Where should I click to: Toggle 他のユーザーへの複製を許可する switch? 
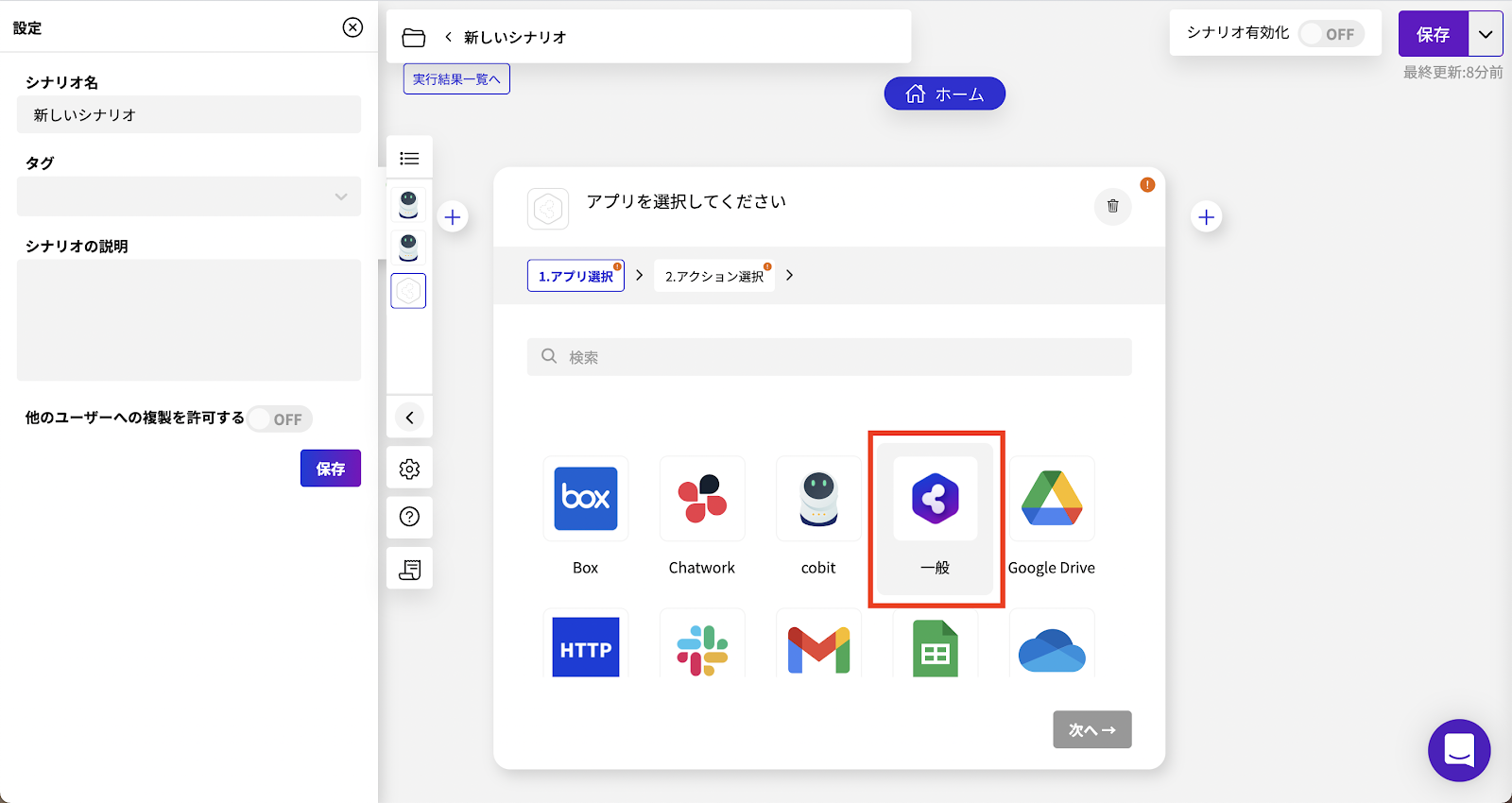pos(280,419)
